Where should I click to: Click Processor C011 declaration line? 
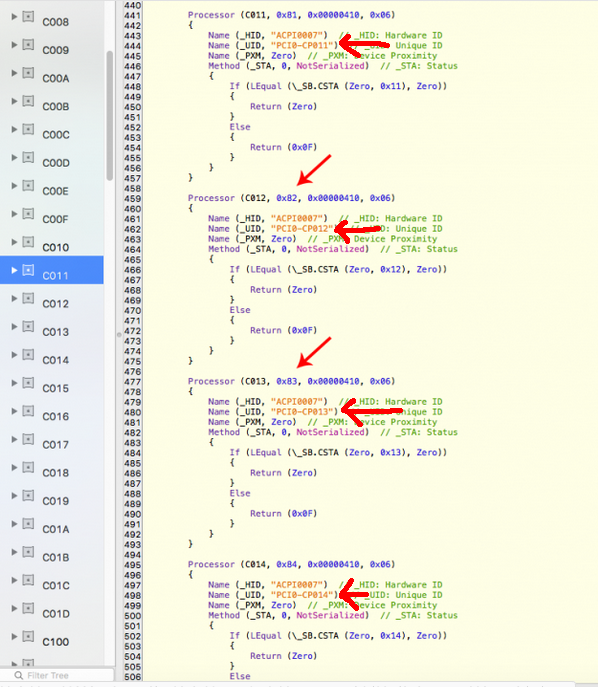[291, 15]
